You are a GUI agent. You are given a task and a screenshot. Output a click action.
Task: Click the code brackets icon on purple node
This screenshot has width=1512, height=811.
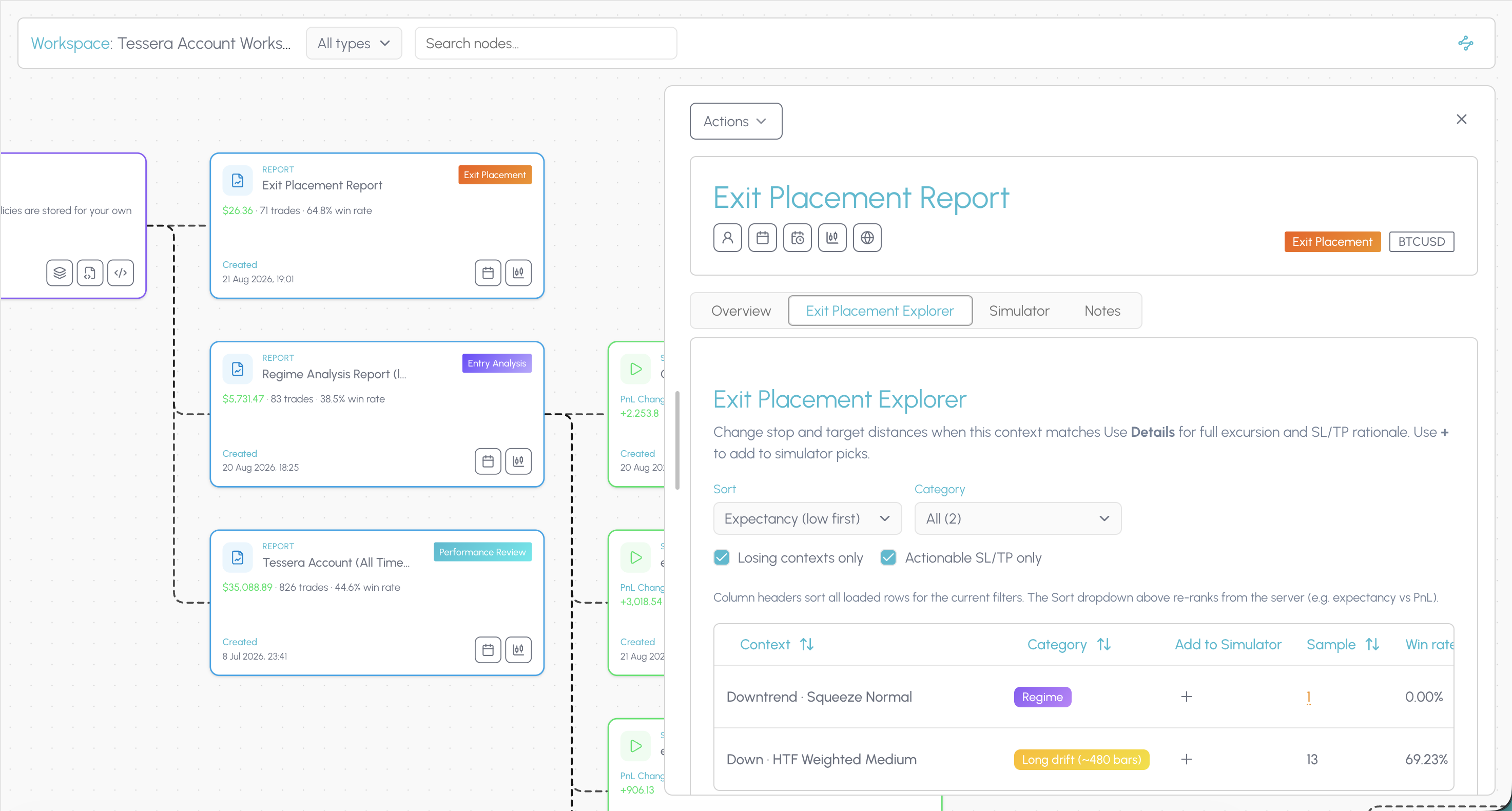point(120,273)
